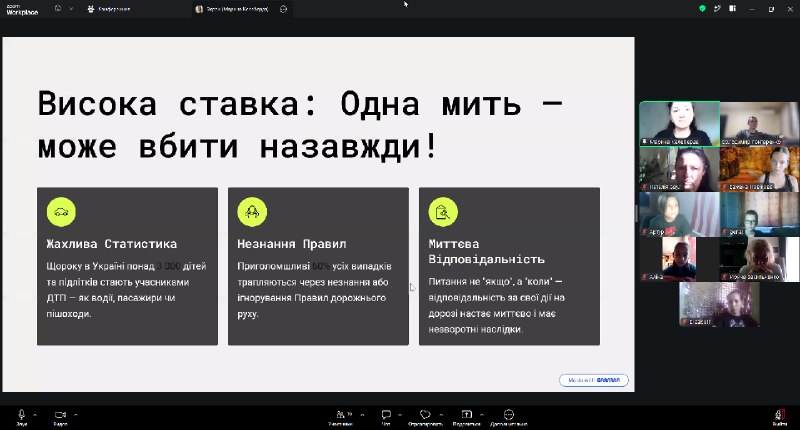
Task: Click the Жахлива Статистика car icon
Action: (x=61, y=212)
